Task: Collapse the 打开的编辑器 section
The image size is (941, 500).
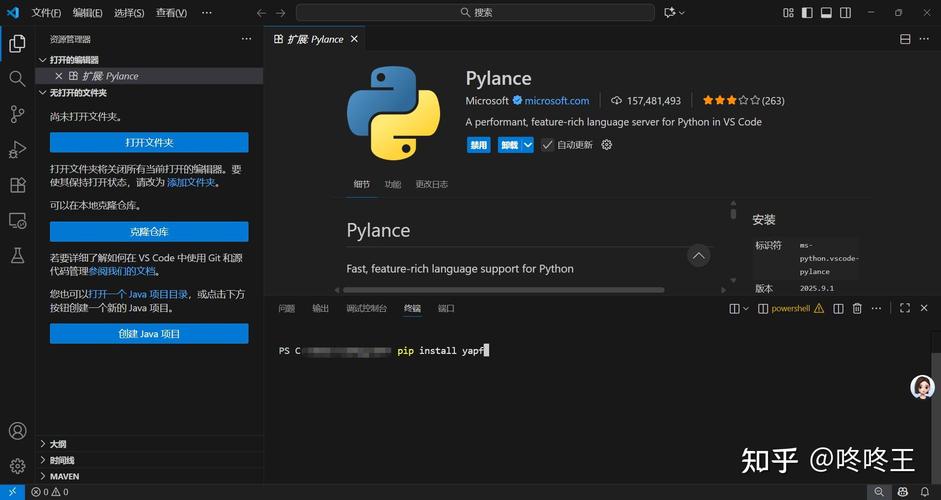Action: point(43,60)
